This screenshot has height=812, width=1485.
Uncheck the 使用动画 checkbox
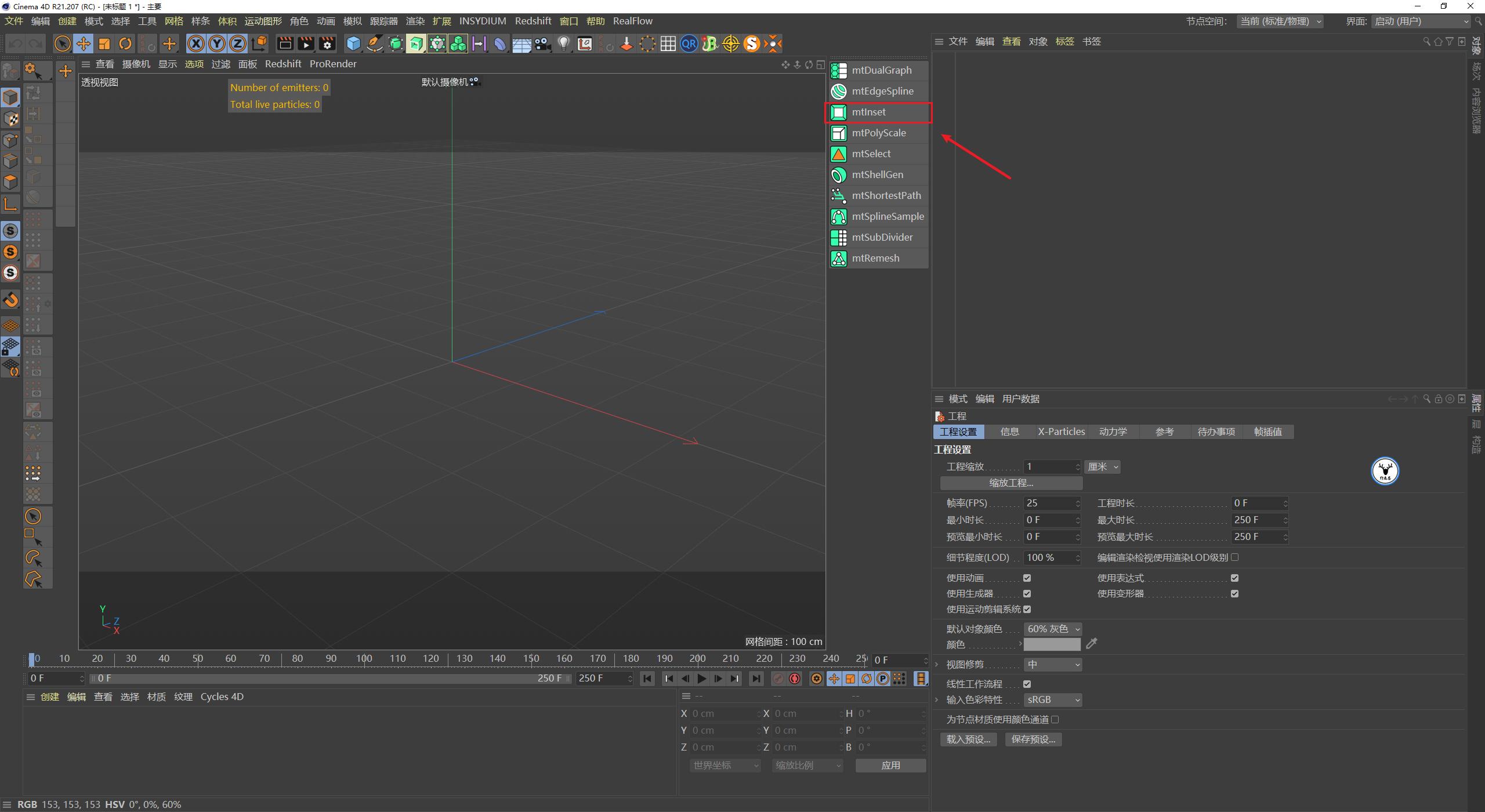tap(1027, 578)
